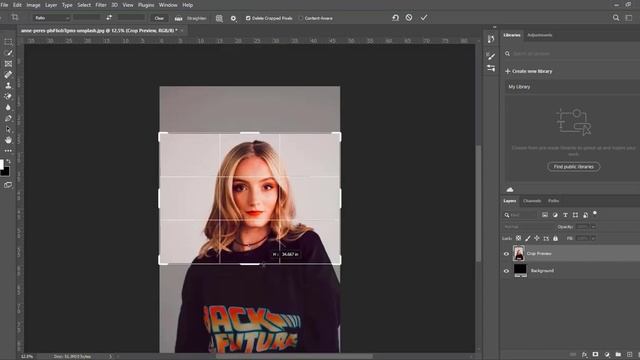
Task: Select the Brush tool in the left toolbar
Action: coord(8,53)
